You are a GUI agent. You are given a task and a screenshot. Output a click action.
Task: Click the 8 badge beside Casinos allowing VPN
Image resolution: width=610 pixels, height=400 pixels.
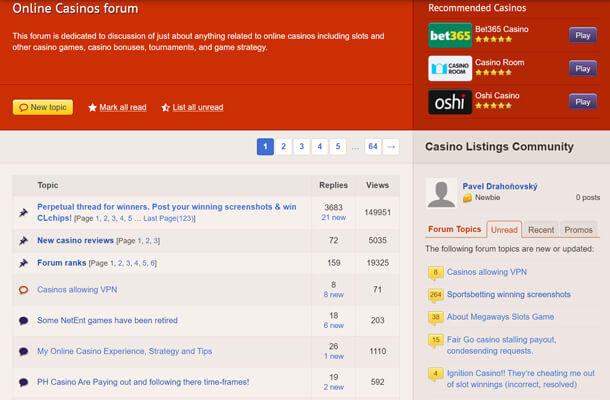[x=435, y=273]
